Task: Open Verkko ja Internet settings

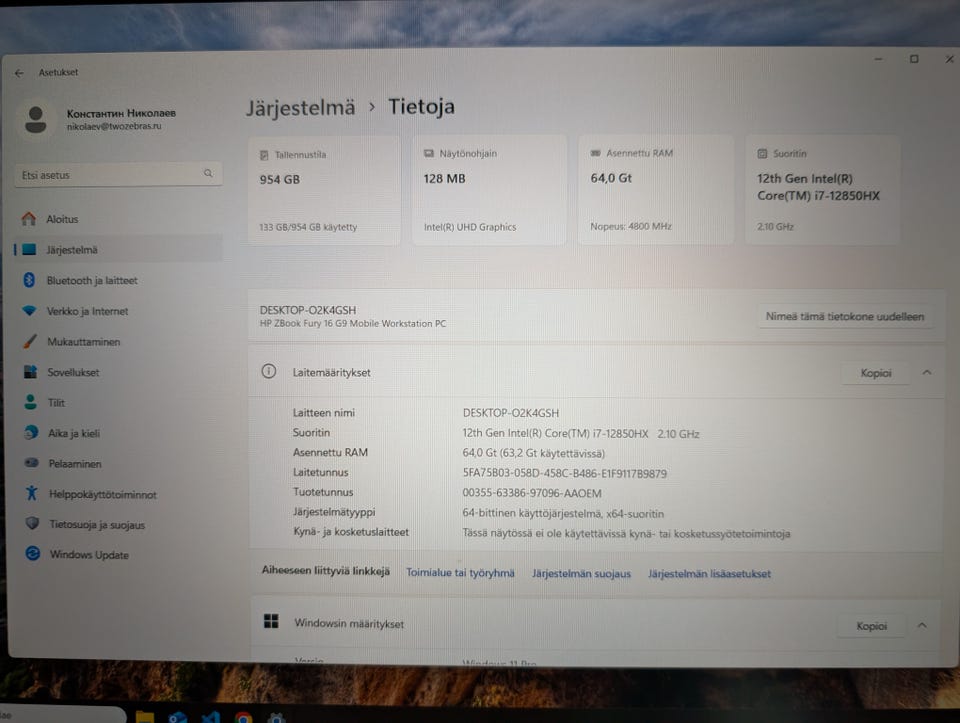Action: click(118, 311)
